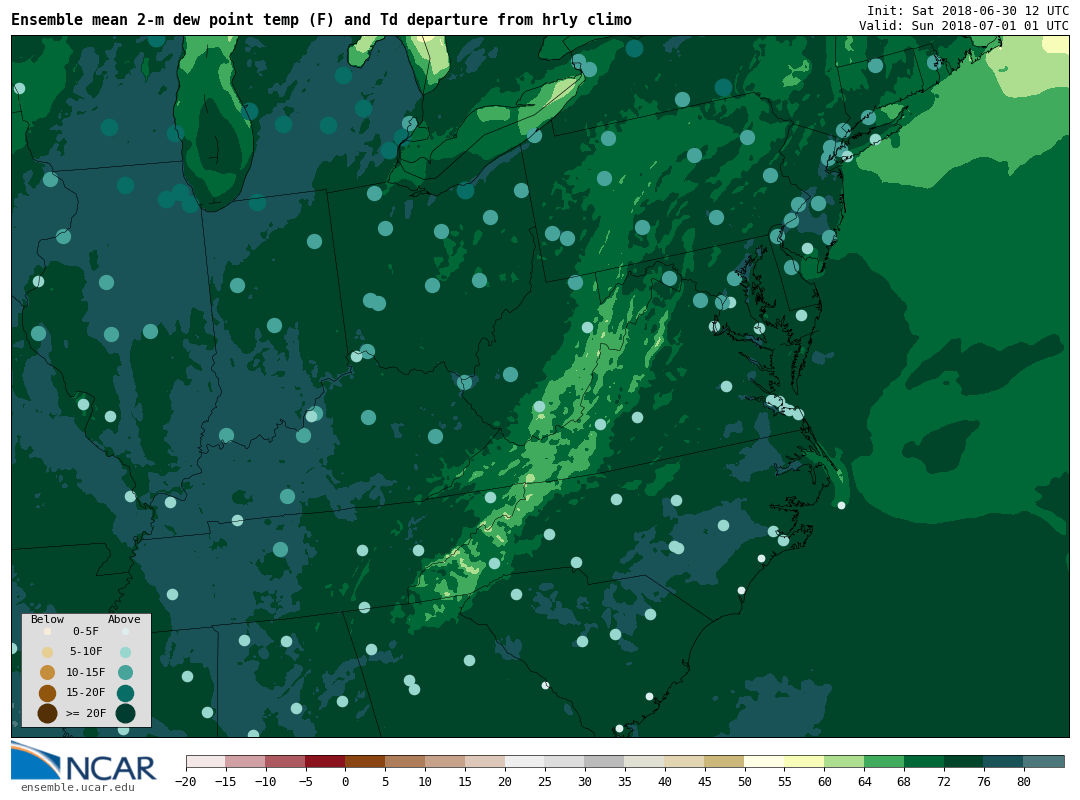The width and height of the screenshot is (1080, 800).
Task: Click the color bar swatch between 76 and 80
Action: coord(1003,761)
